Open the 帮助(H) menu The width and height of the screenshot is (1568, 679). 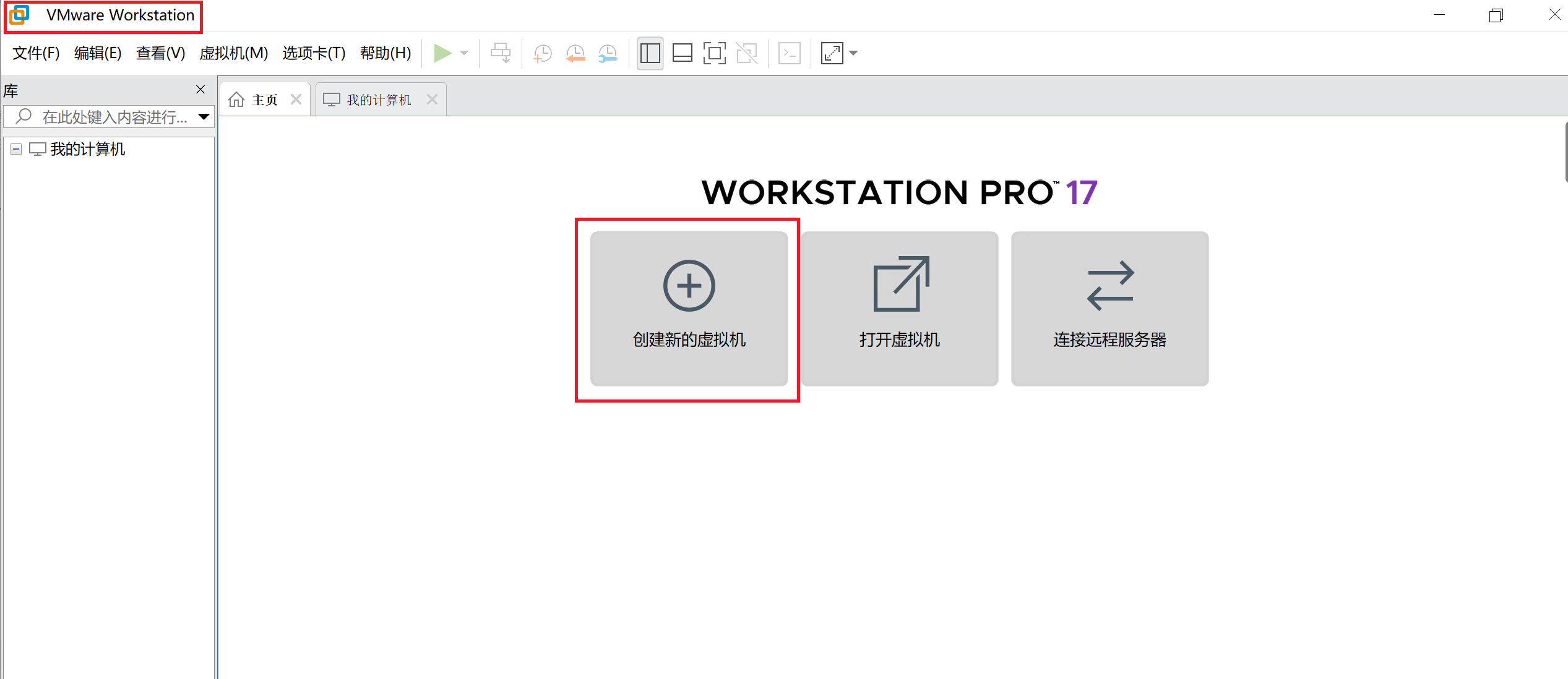coord(386,53)
